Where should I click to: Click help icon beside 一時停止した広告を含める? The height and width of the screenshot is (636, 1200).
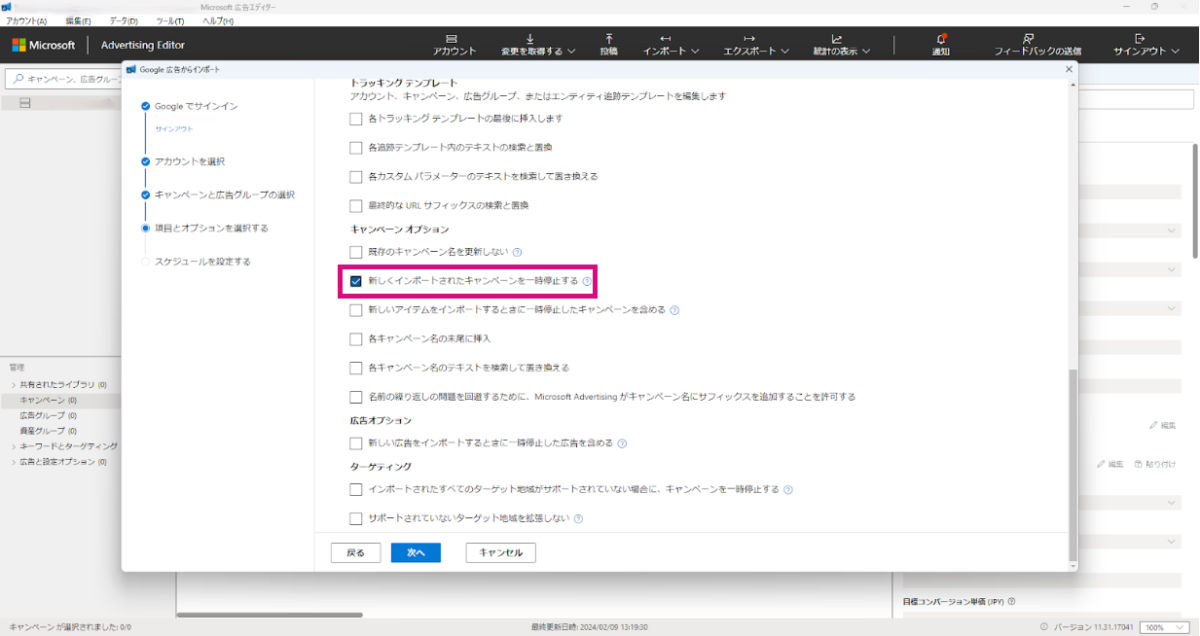pyautogui.click(x=622, y=443)
